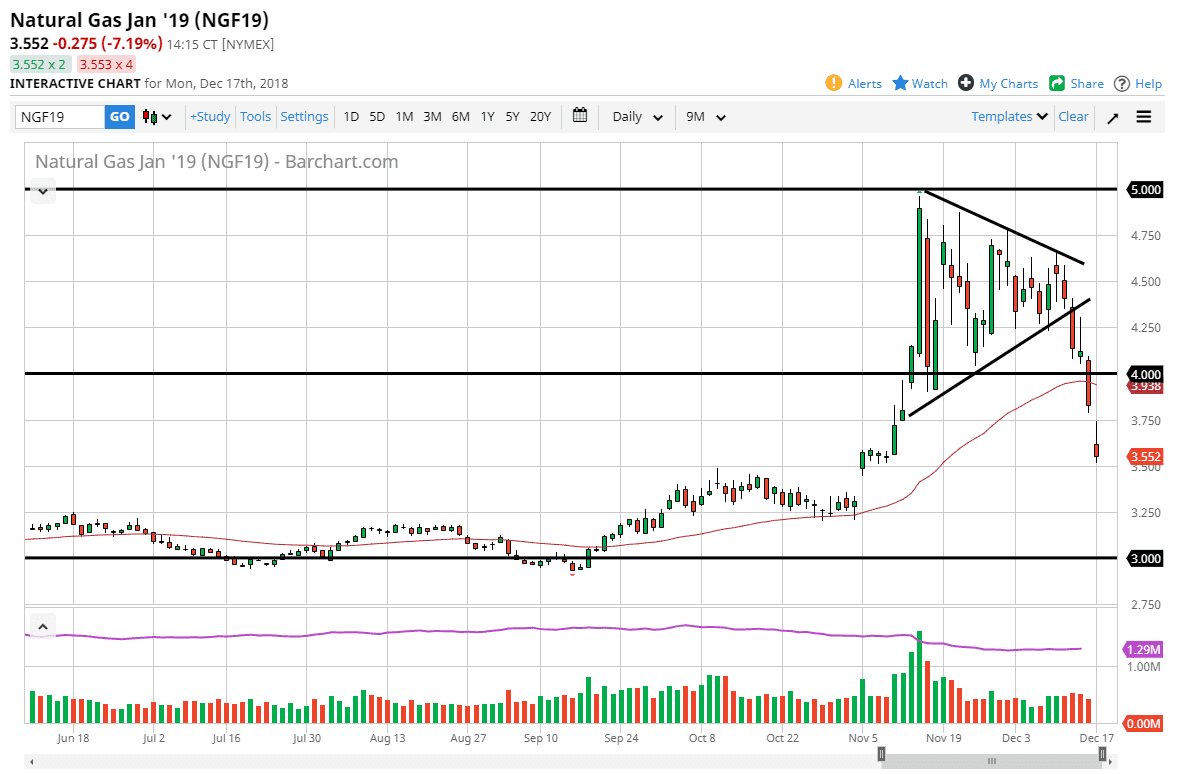Collapse the volume pane chevron

[x=42, y=627]
